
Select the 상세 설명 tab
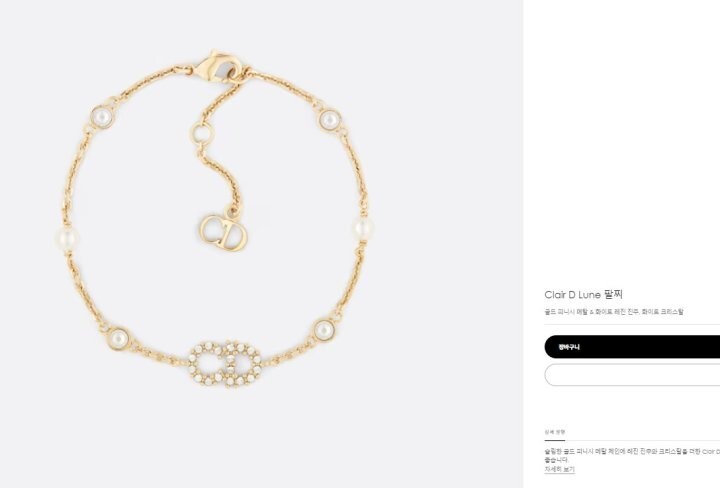555,432
